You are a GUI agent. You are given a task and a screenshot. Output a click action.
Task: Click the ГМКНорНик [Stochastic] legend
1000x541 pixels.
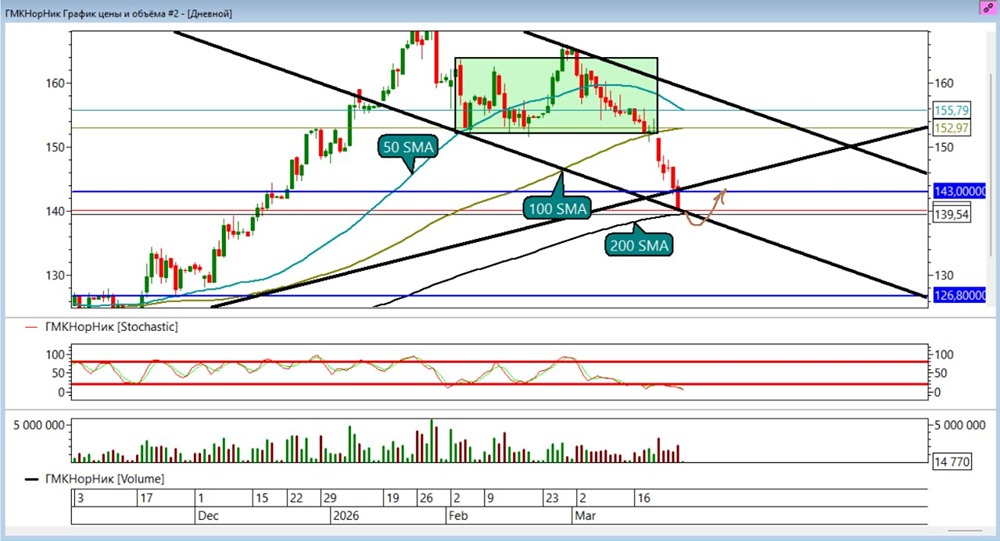coord(111,327)
